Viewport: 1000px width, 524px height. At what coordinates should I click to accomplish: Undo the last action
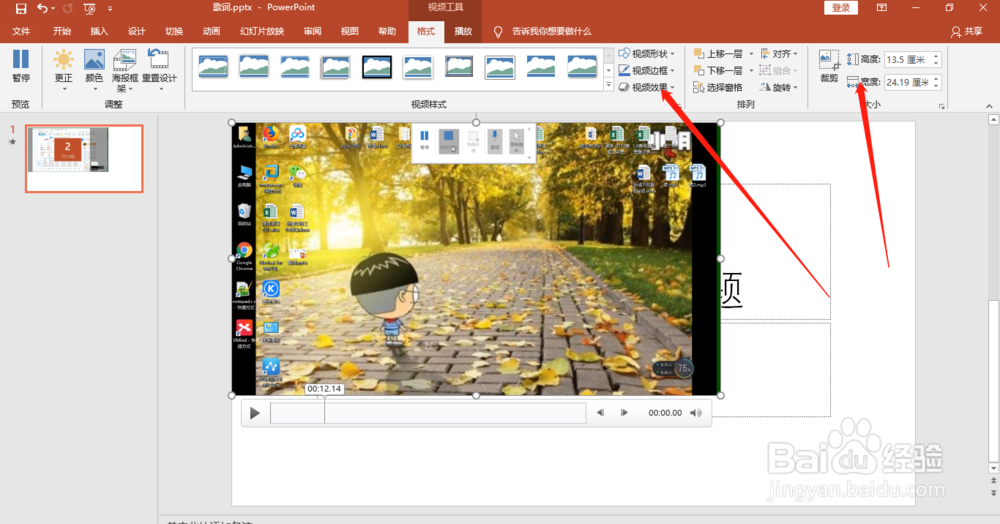pos(42,8)
